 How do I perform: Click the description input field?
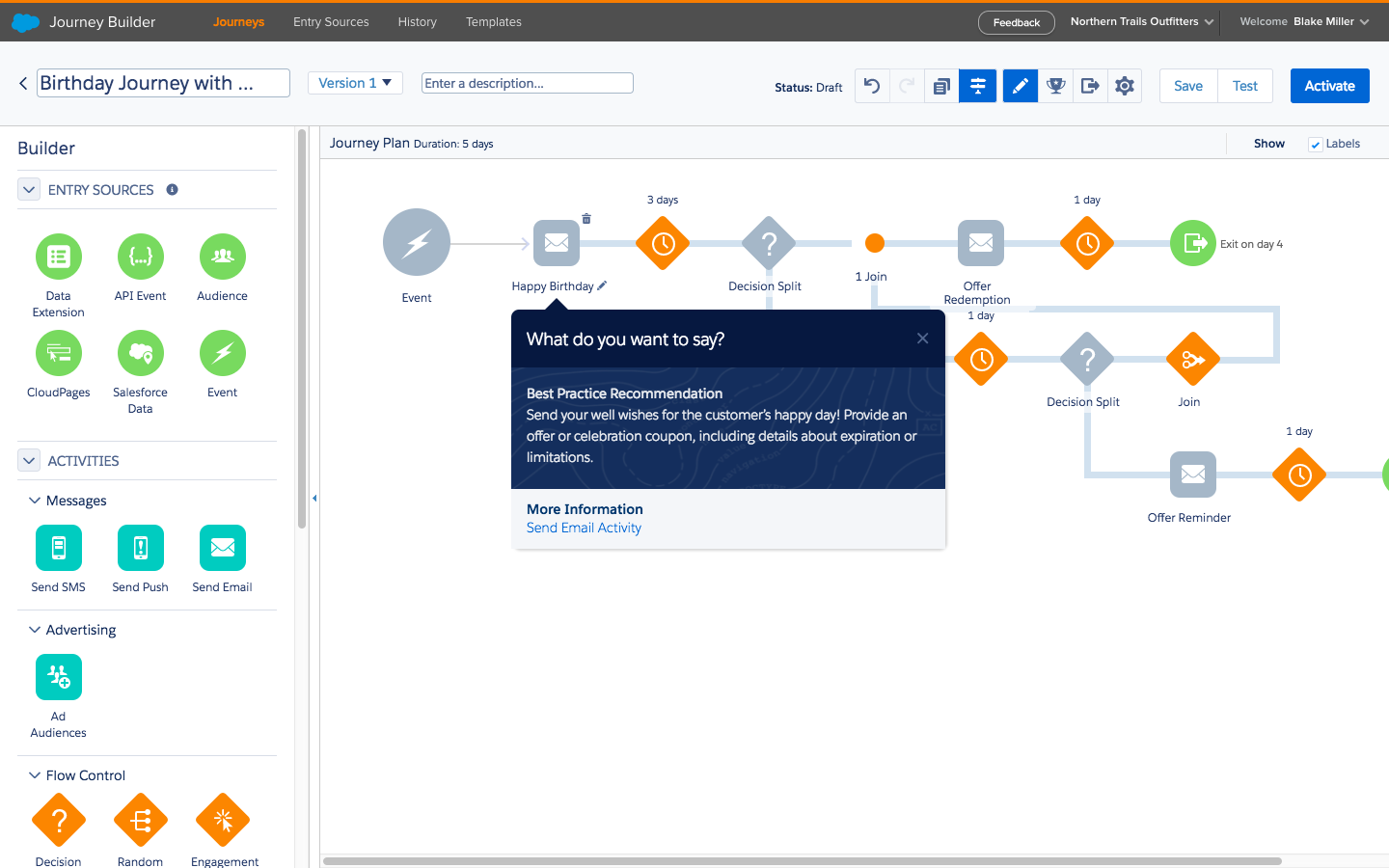pos(528,83)
